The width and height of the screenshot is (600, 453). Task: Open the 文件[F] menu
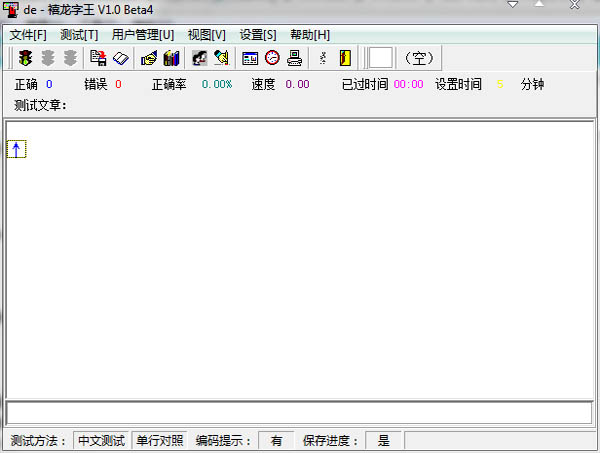[x=28, y=35]
